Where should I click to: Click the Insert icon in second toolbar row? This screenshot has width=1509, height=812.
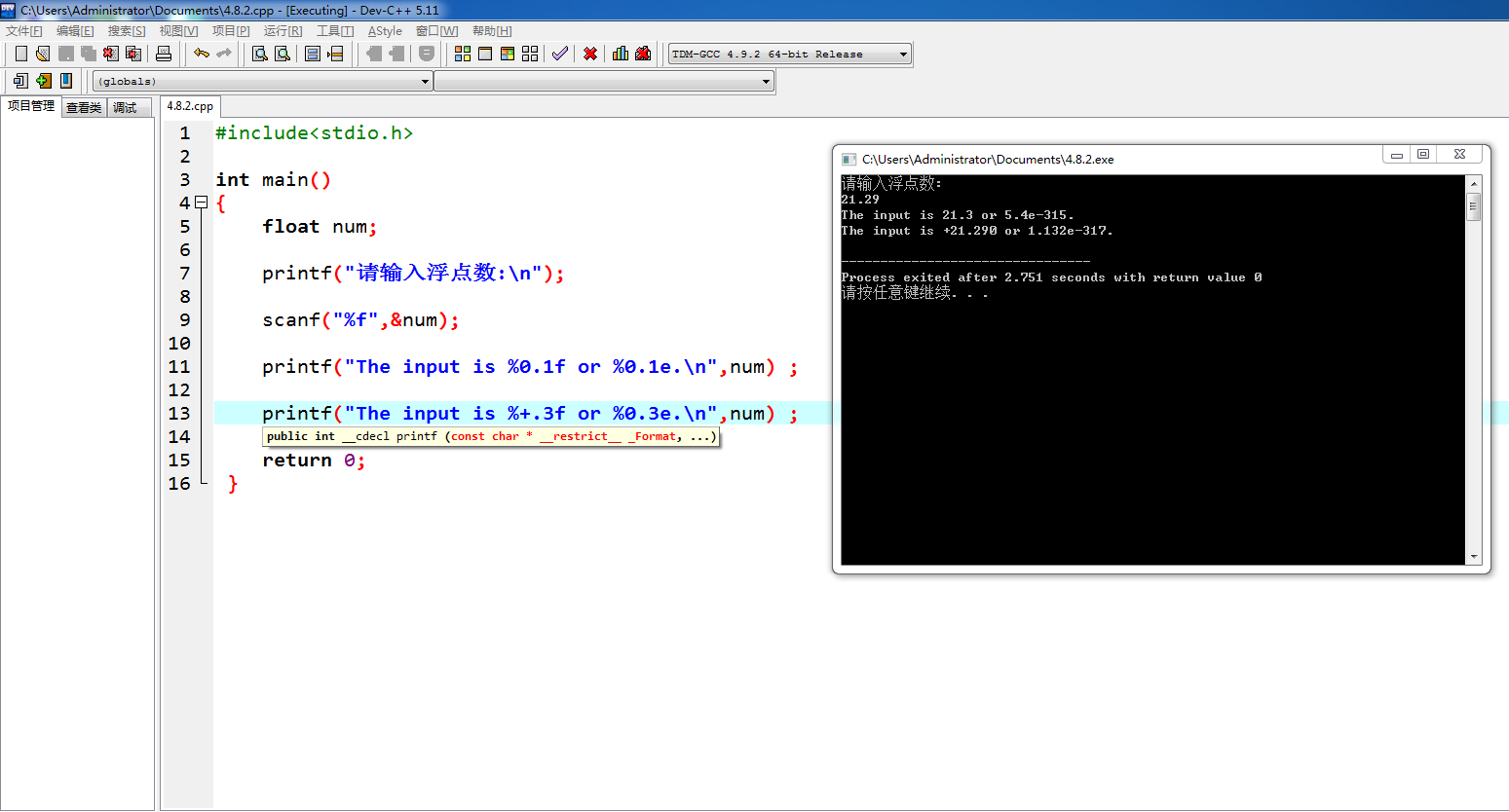[x=20, y=81]
